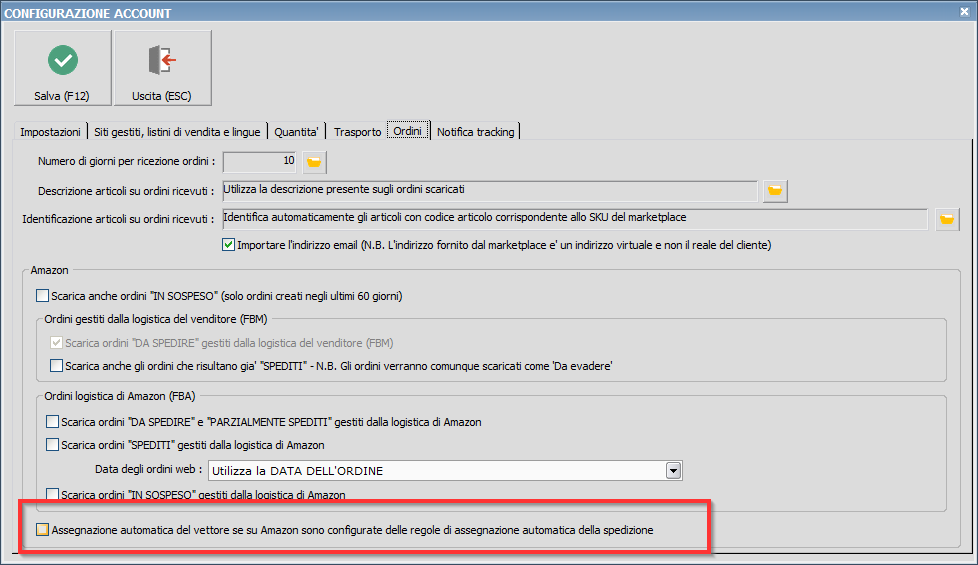
Task: Toggle Scarica ordini "DA SPEDIRE" FBM checkbox
Action: click(56, 343)
